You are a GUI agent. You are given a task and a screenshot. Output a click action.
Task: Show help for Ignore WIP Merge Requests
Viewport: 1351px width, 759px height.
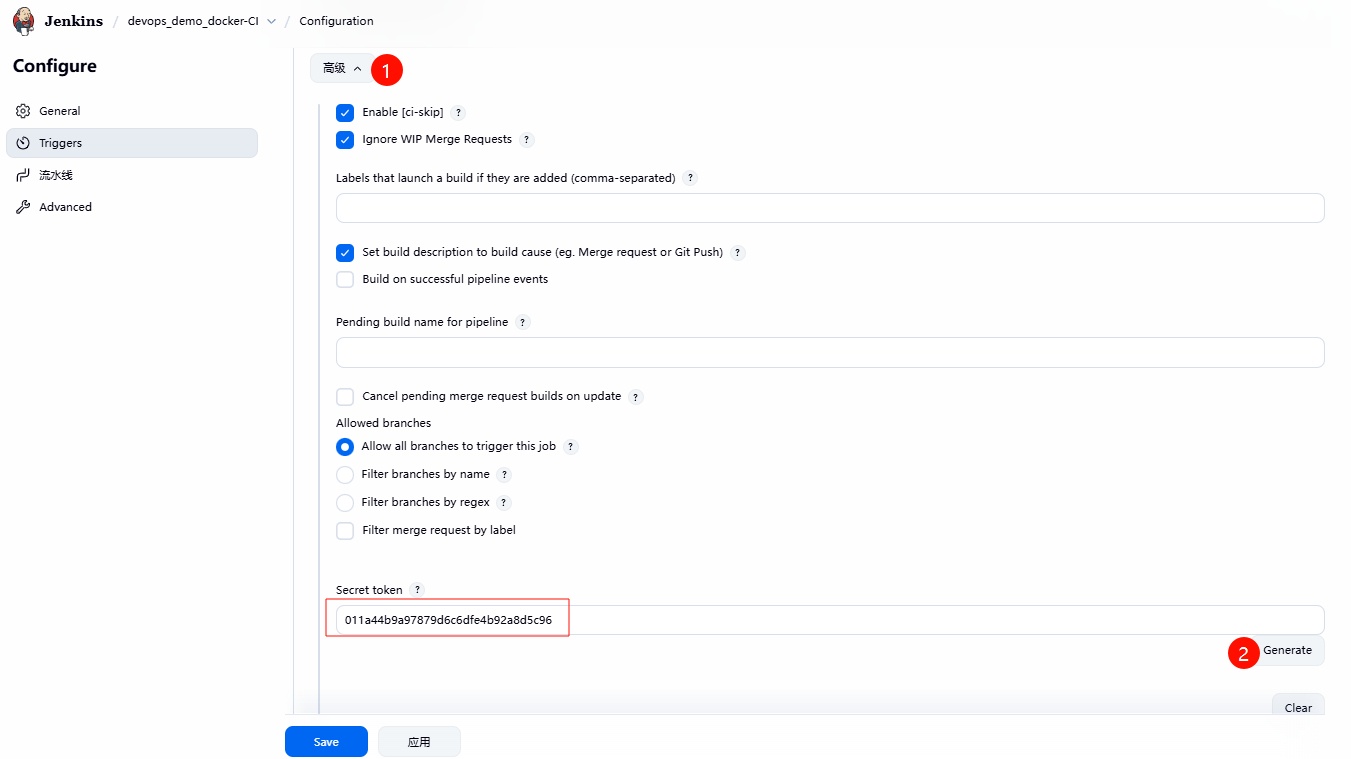tap(527, 140)
